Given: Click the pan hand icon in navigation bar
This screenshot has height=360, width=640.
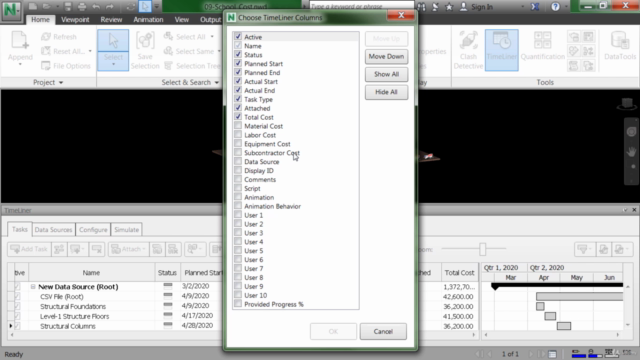Looking at the screenshot, I should [x=631, y=151].
